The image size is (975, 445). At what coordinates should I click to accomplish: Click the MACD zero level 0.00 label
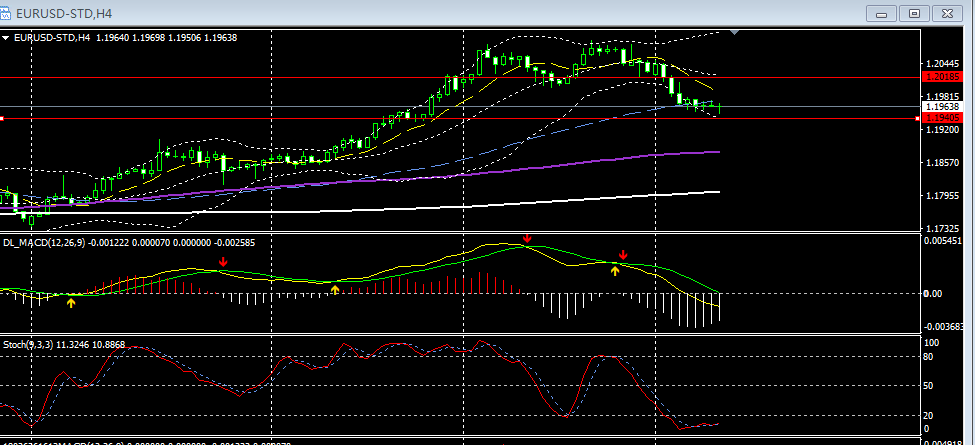[932, 293]
